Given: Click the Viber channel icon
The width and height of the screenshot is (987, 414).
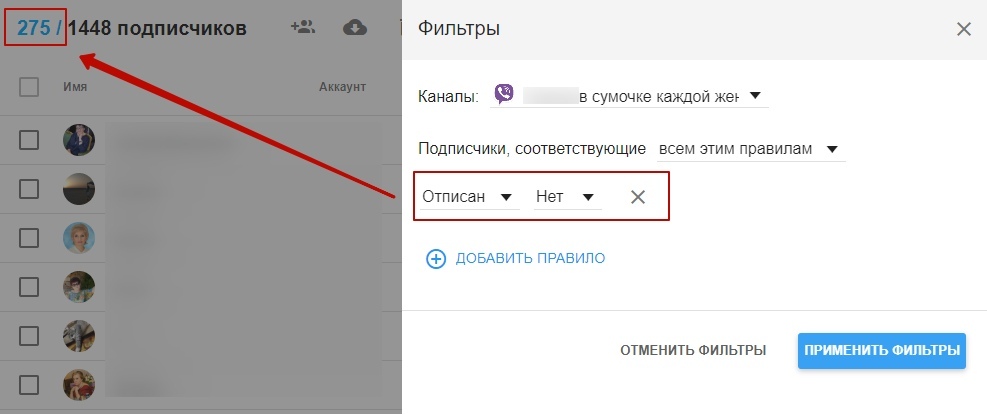Looking at the screenshot, I should 505,96.
